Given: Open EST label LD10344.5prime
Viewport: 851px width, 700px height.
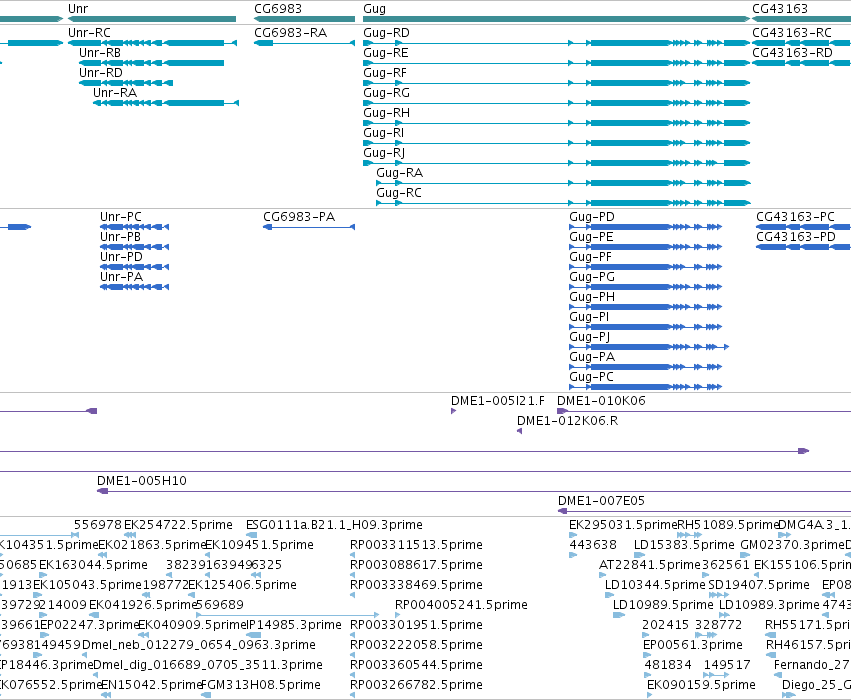Looking at the screenshot, I should [655, 586].
